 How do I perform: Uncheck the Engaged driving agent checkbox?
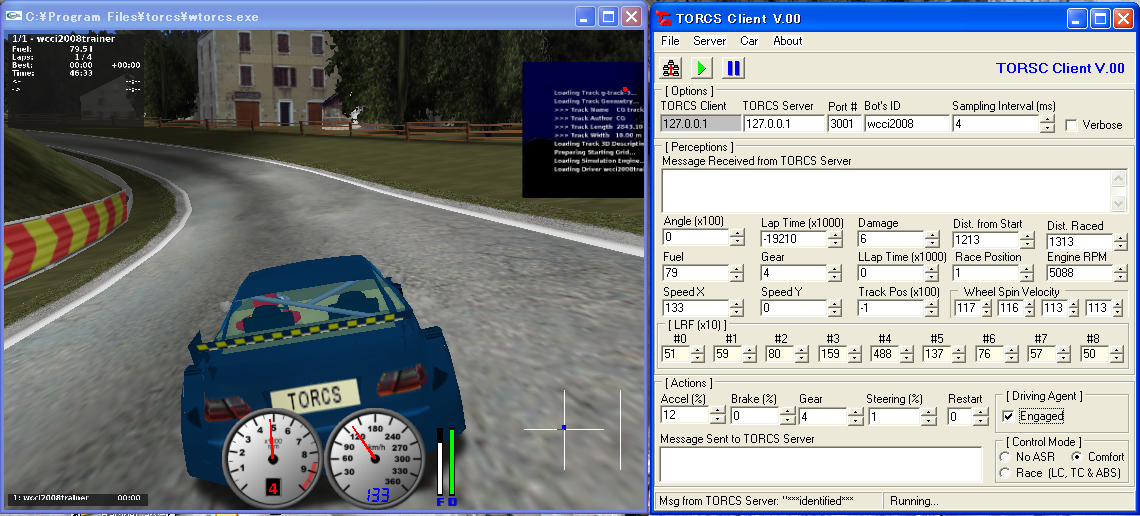pyautogui.click(x=1008, y=416)
